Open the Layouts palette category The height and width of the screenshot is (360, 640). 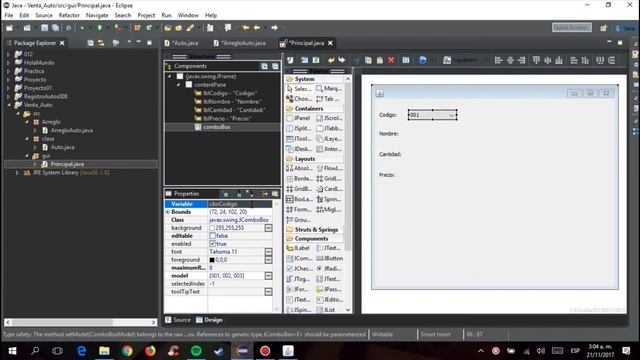305,159
